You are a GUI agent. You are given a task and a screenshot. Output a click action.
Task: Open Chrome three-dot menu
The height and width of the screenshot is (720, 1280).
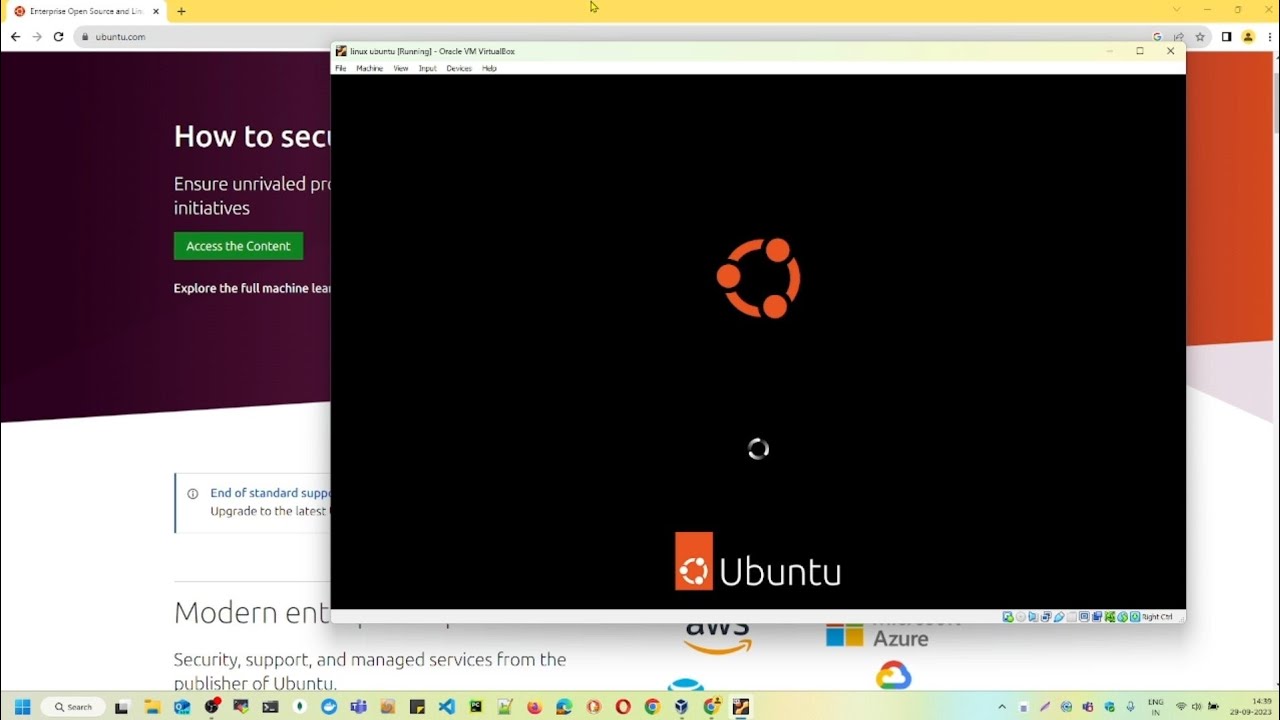(x=1269, y=37)
